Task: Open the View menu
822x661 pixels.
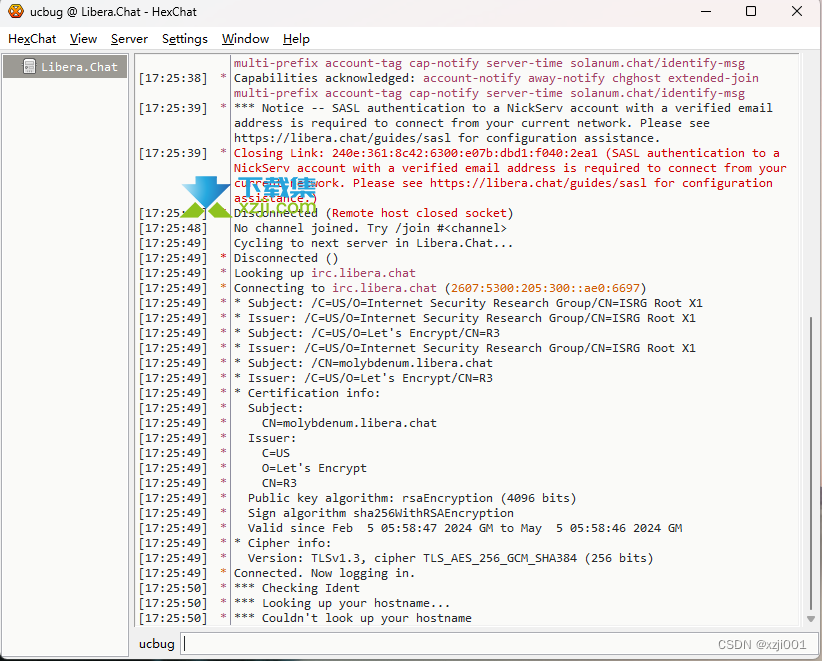Action: click(x=83, y=39)
